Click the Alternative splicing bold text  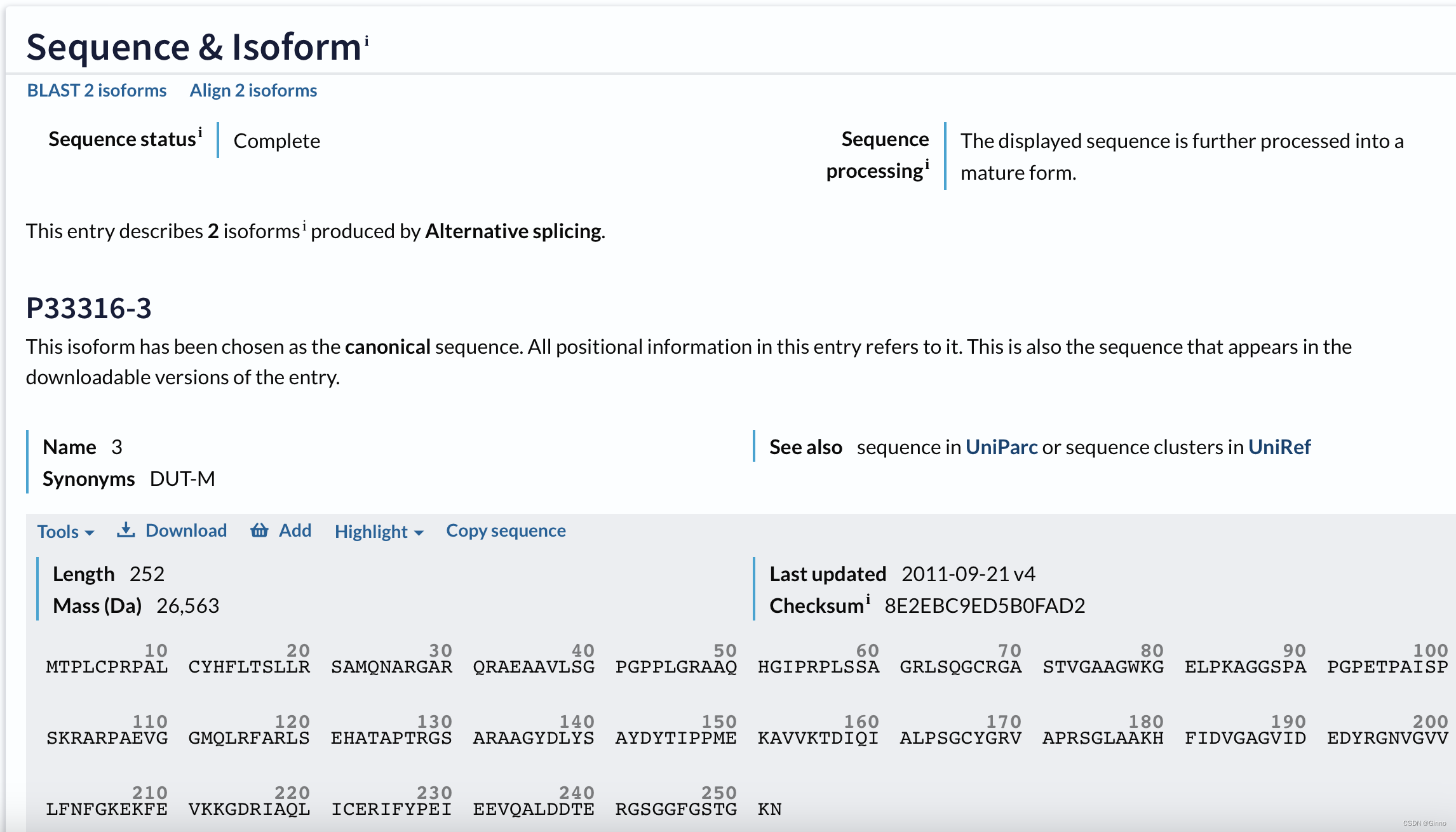tap(513, 231)
